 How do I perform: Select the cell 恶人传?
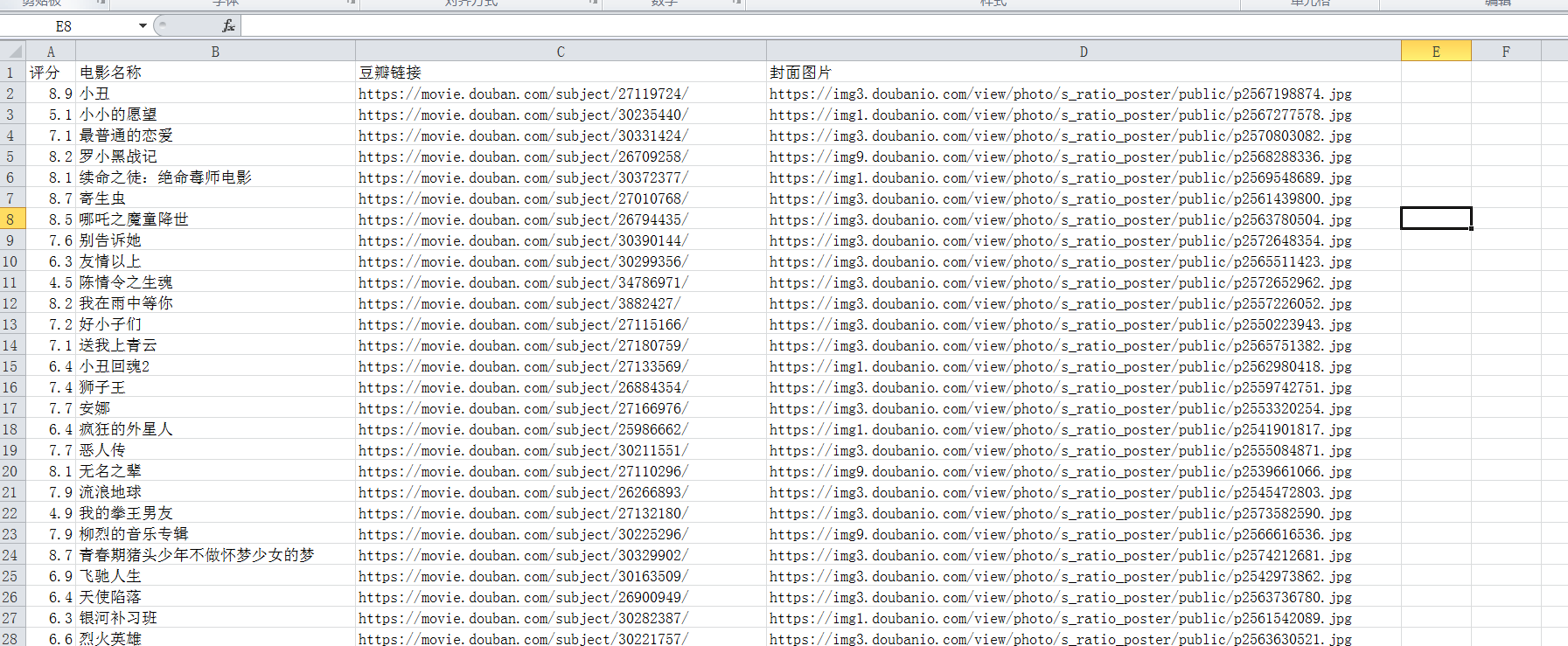(x=215, y=450)
